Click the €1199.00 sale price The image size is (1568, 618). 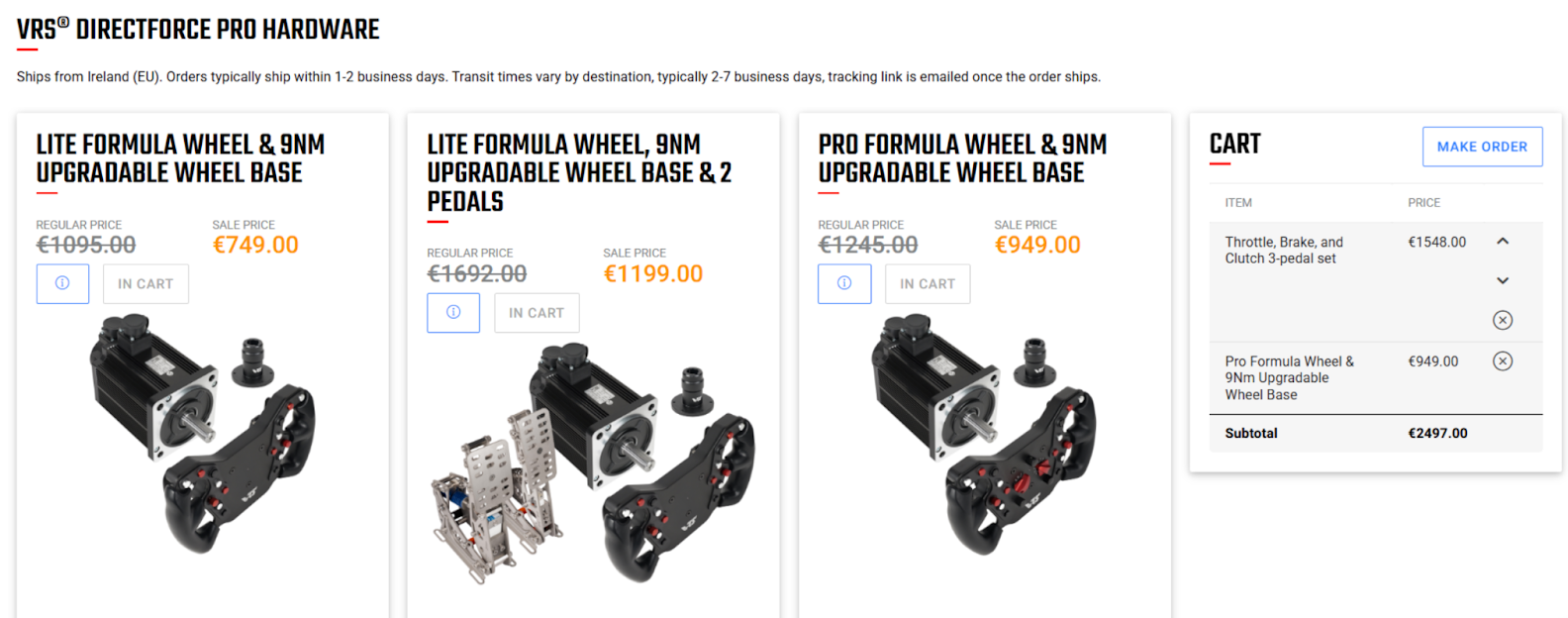coord(653,273)
